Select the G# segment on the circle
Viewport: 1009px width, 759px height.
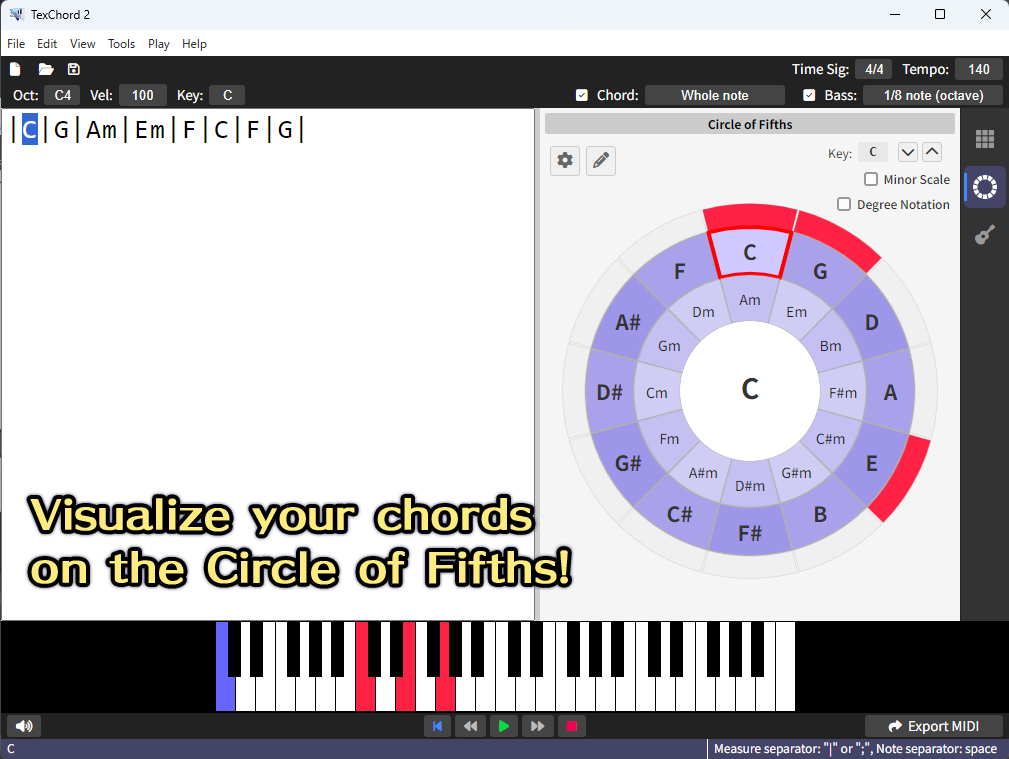tap(628, 464)
